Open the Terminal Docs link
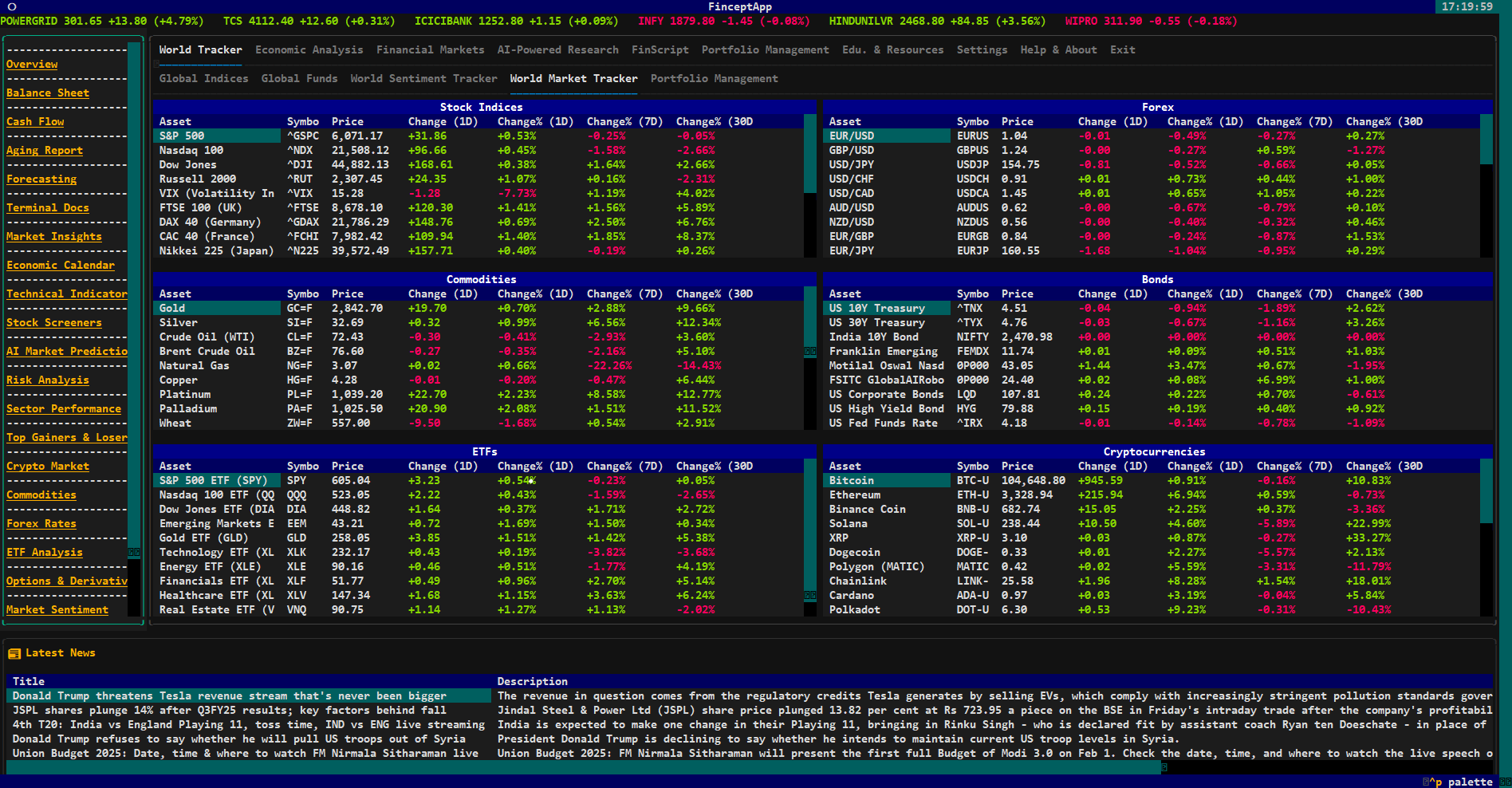Image resolution: width=1512 pixels, height=788 pixels. [x=48, y=207]
